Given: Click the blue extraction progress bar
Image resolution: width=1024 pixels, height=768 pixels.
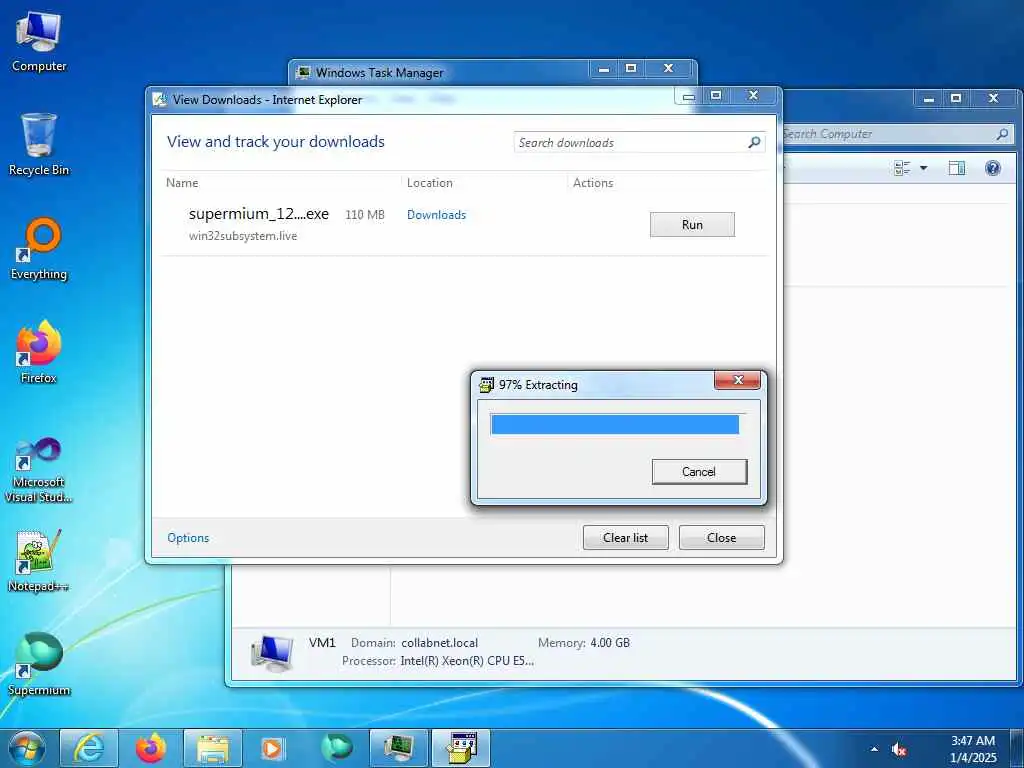Looking at the screenshot, I should (615, 424).
